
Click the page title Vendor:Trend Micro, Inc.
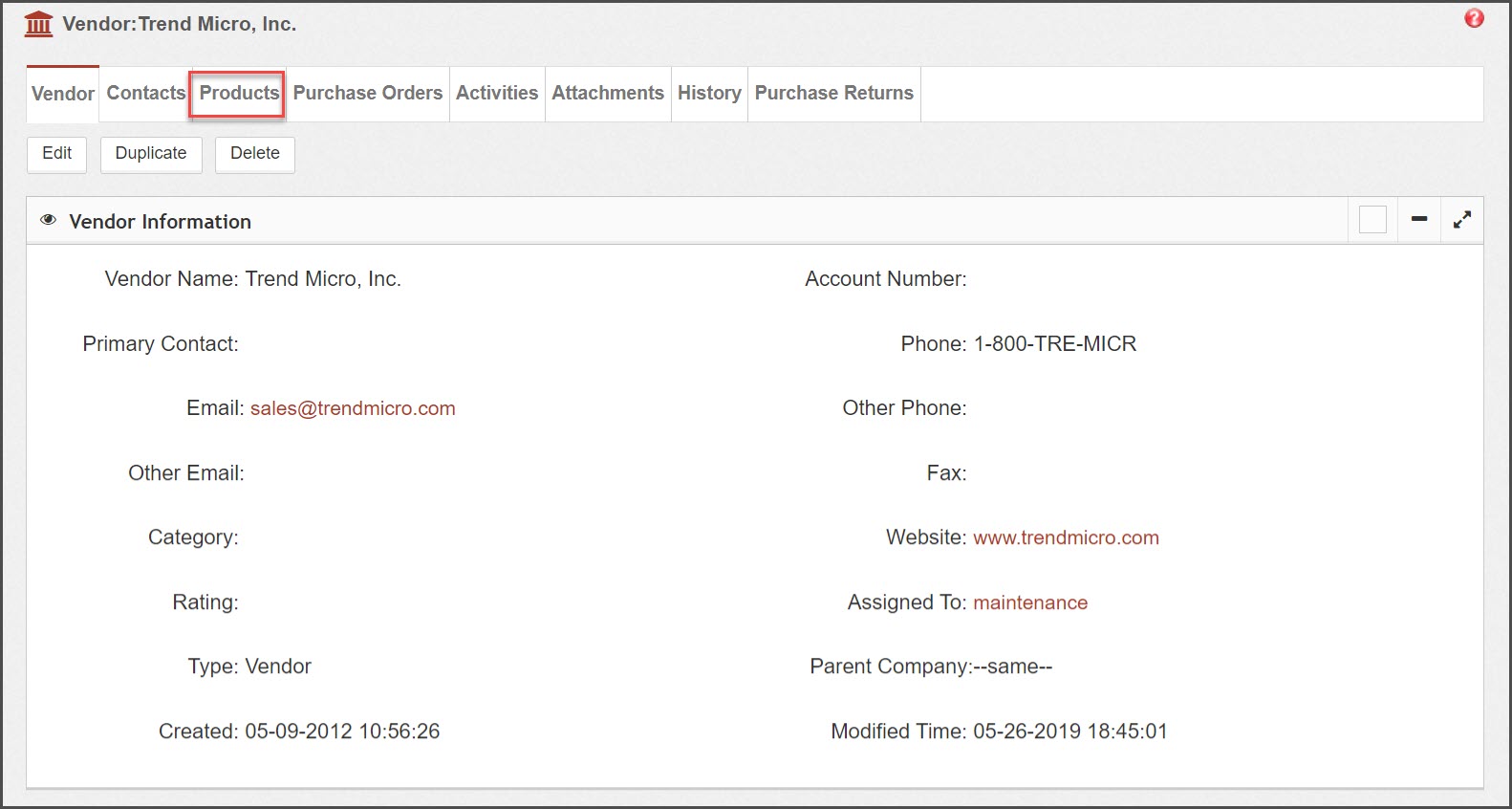click(x=180, y=24)
